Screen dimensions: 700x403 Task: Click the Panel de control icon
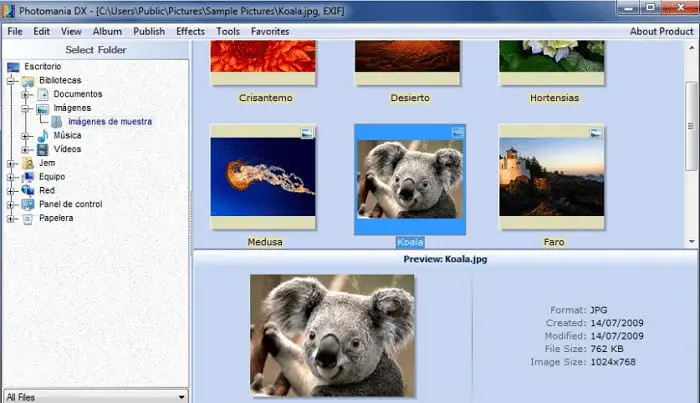click(x=28, y=205)
